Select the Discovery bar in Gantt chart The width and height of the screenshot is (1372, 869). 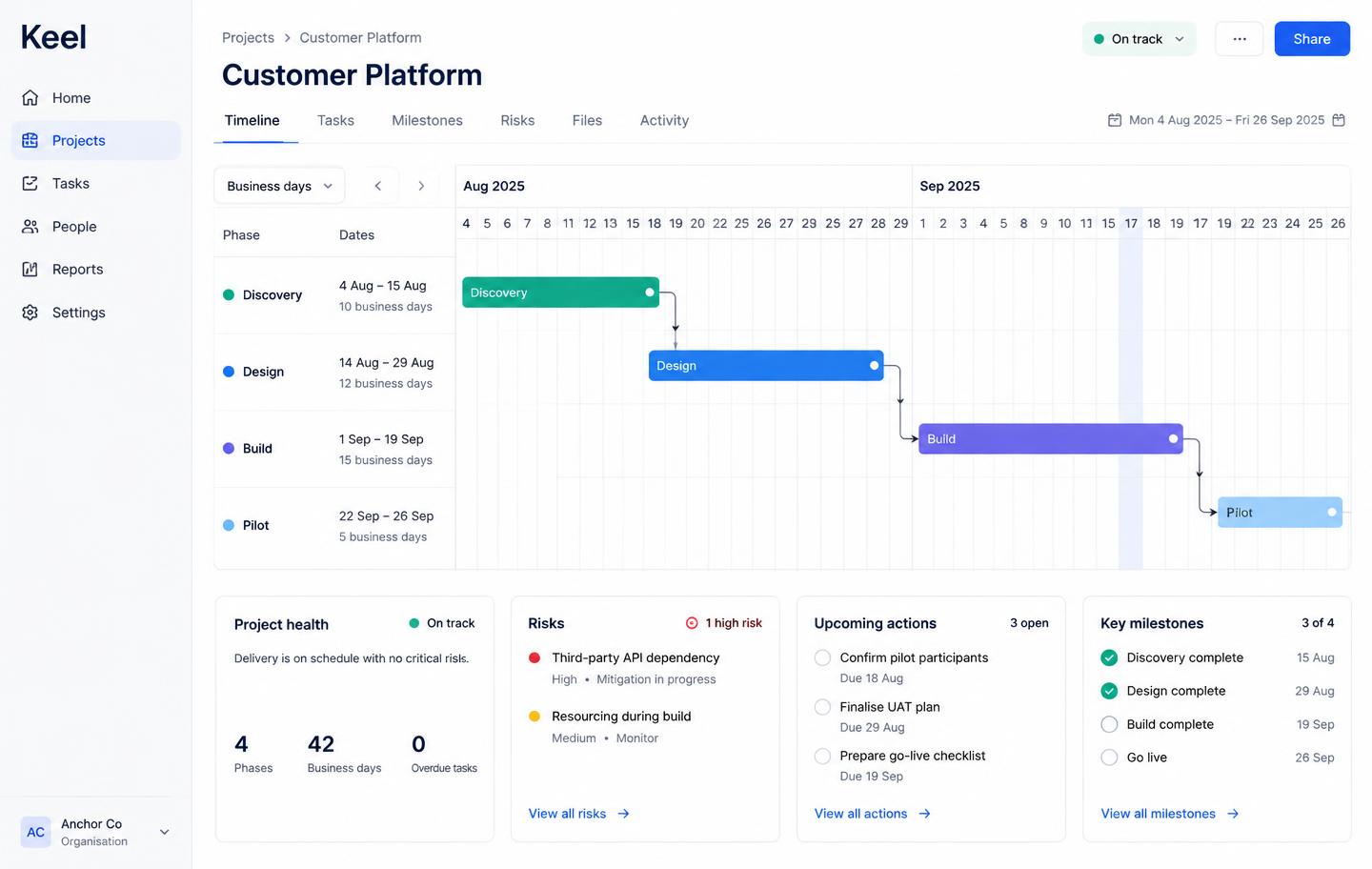tap(560, 293)
